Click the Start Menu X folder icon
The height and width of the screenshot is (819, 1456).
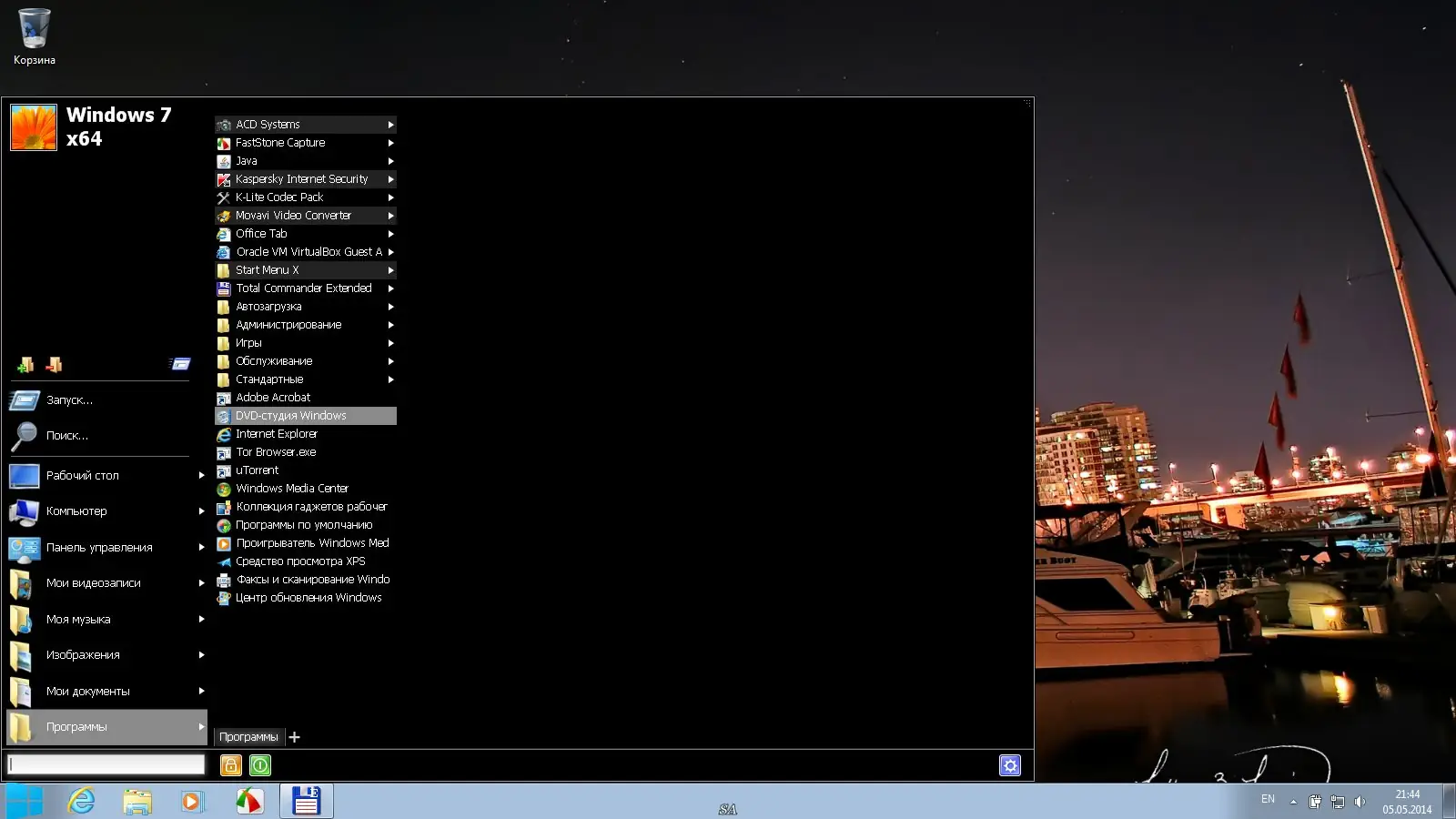pos(224,270)
